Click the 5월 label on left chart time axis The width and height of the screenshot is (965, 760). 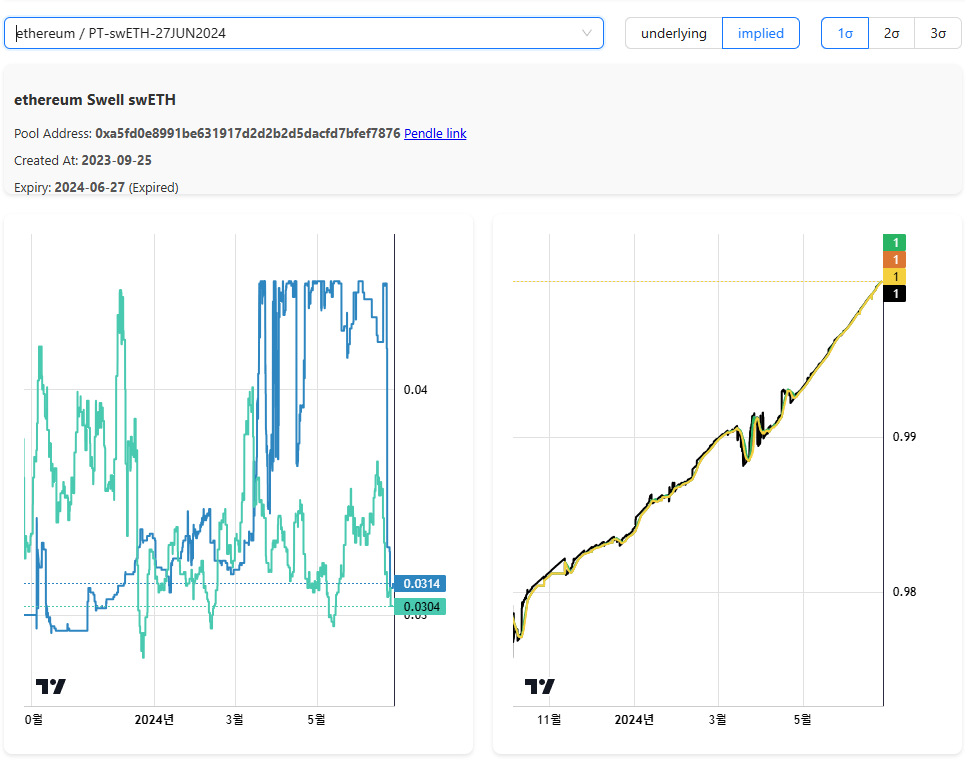tap(316, 719)
